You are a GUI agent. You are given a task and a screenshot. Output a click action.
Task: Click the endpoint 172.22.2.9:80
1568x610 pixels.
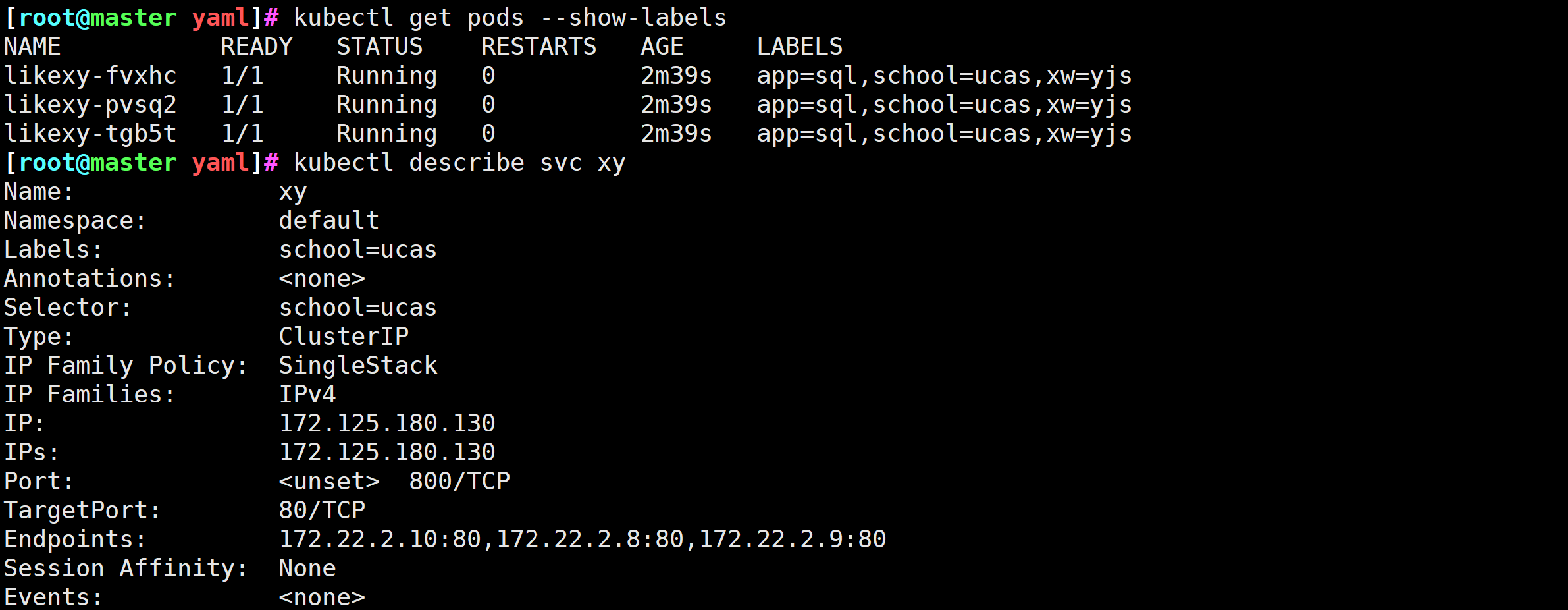(x=793, y=540)
